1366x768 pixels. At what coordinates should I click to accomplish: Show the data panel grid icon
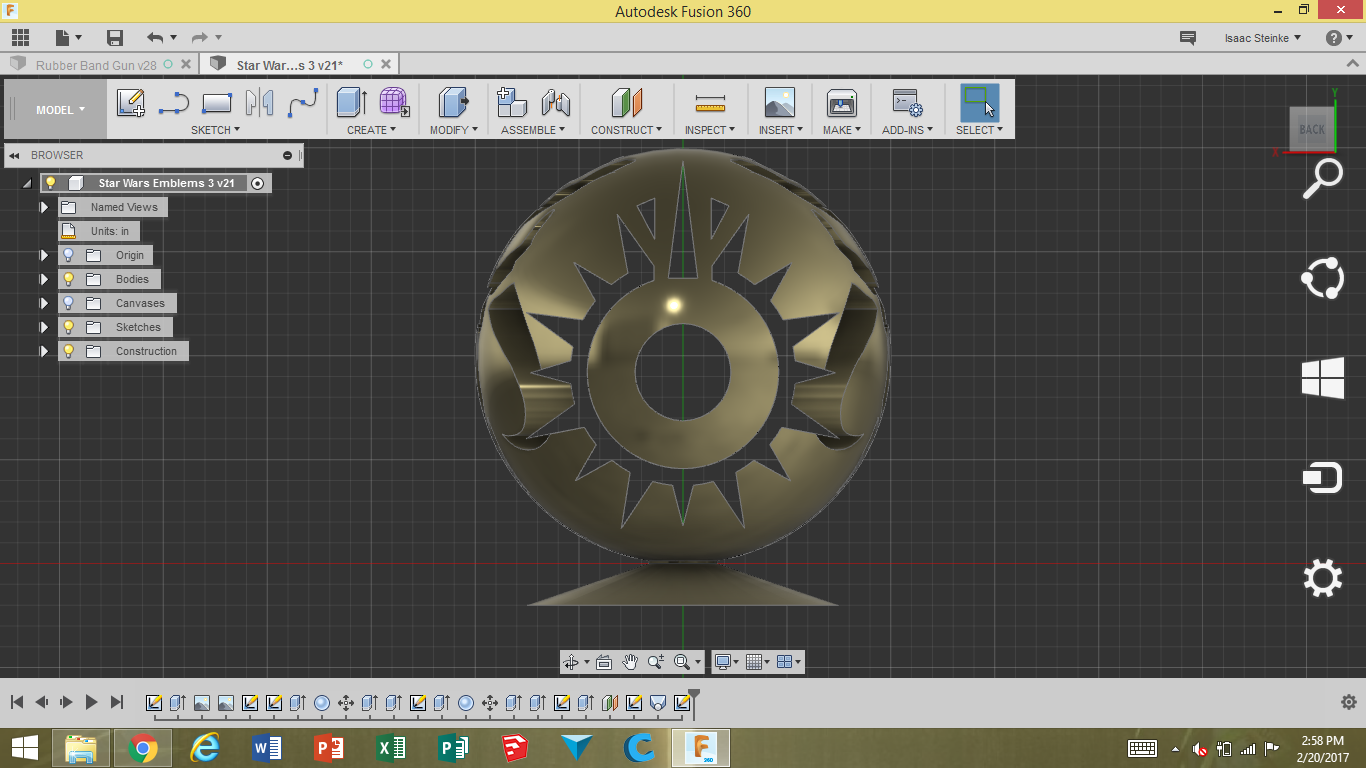tap(20, 38)
